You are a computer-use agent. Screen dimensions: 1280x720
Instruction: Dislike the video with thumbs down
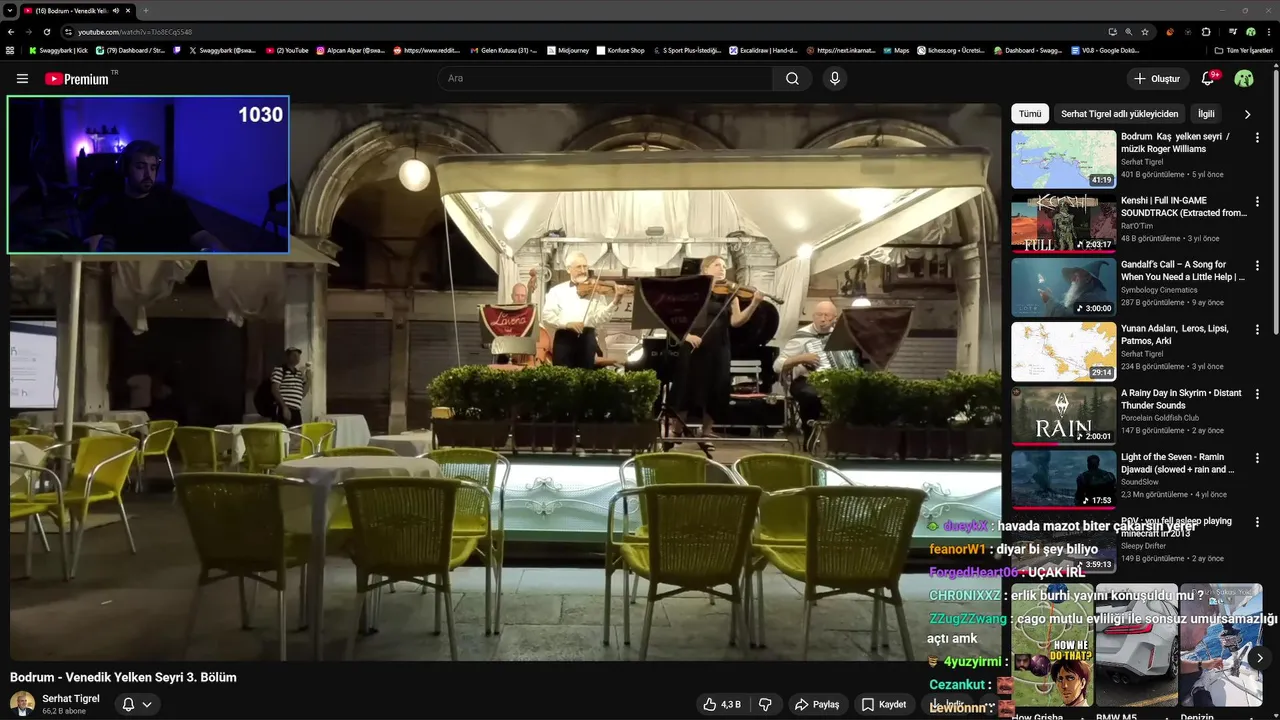tap(765, 704)
